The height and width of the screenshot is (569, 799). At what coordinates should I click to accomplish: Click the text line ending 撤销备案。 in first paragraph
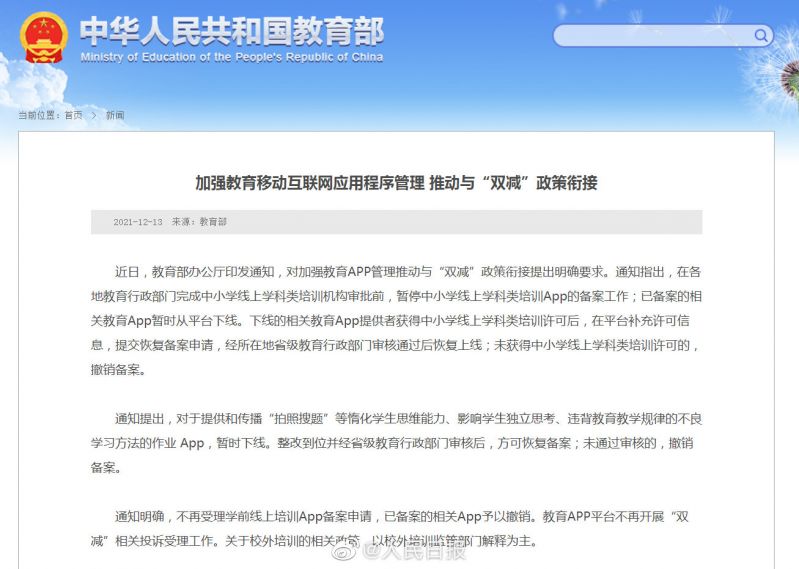(118, 370)
